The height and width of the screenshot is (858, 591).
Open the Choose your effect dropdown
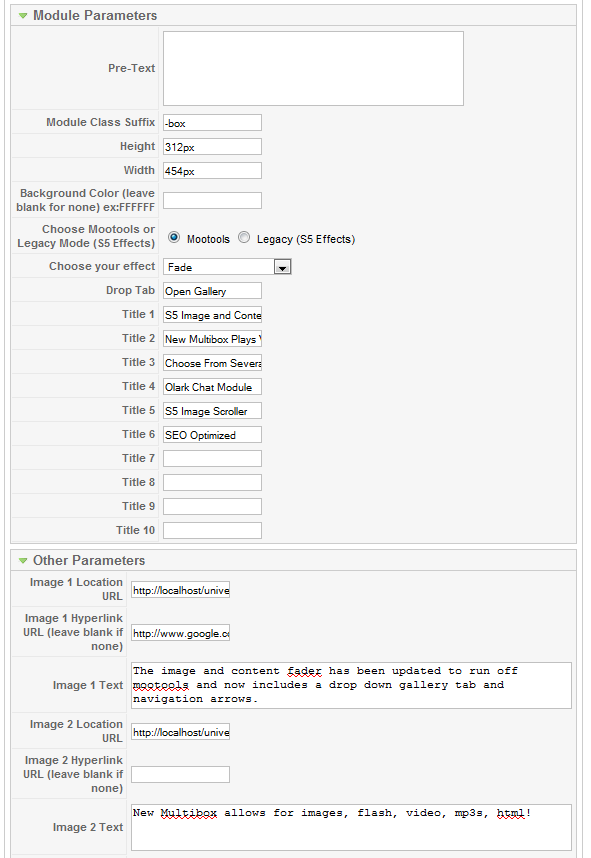[227, 267]
